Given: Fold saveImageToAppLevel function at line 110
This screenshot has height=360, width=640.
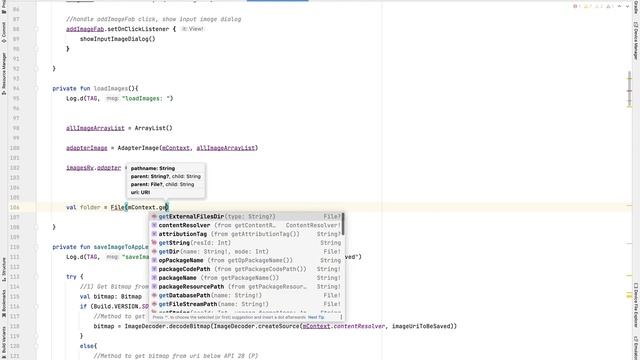Looking at the screenshot, I should point(36,247).
